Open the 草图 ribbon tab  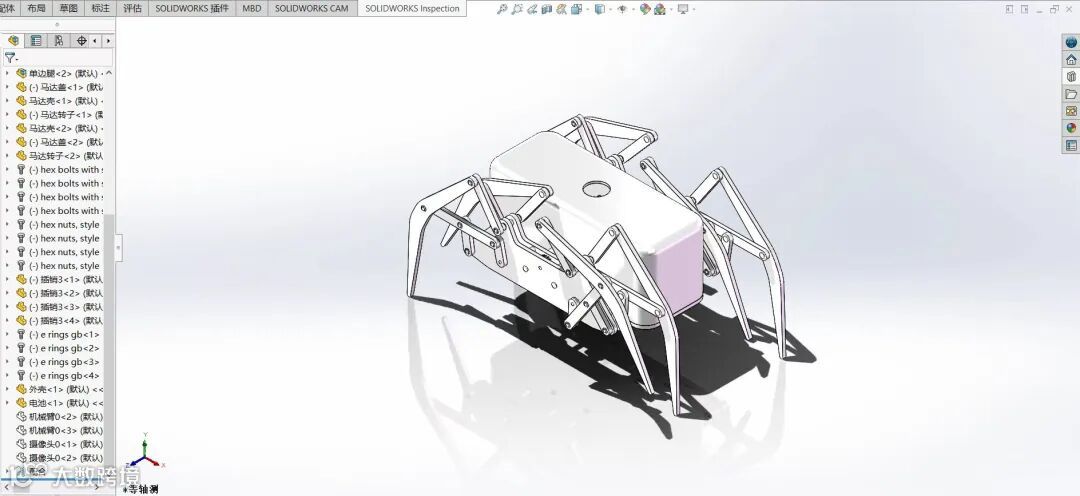click(x=68, y=8)
